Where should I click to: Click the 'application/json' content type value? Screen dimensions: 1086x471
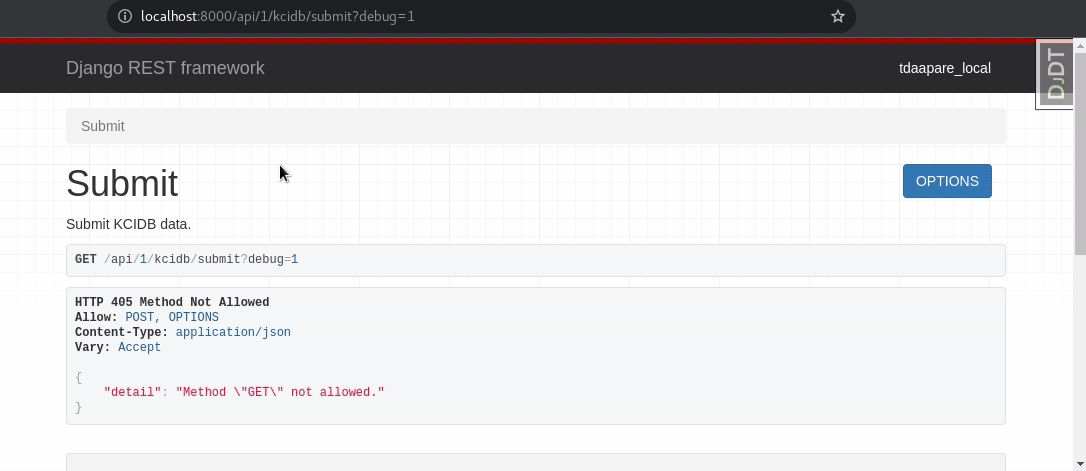(x=233, y=332)
